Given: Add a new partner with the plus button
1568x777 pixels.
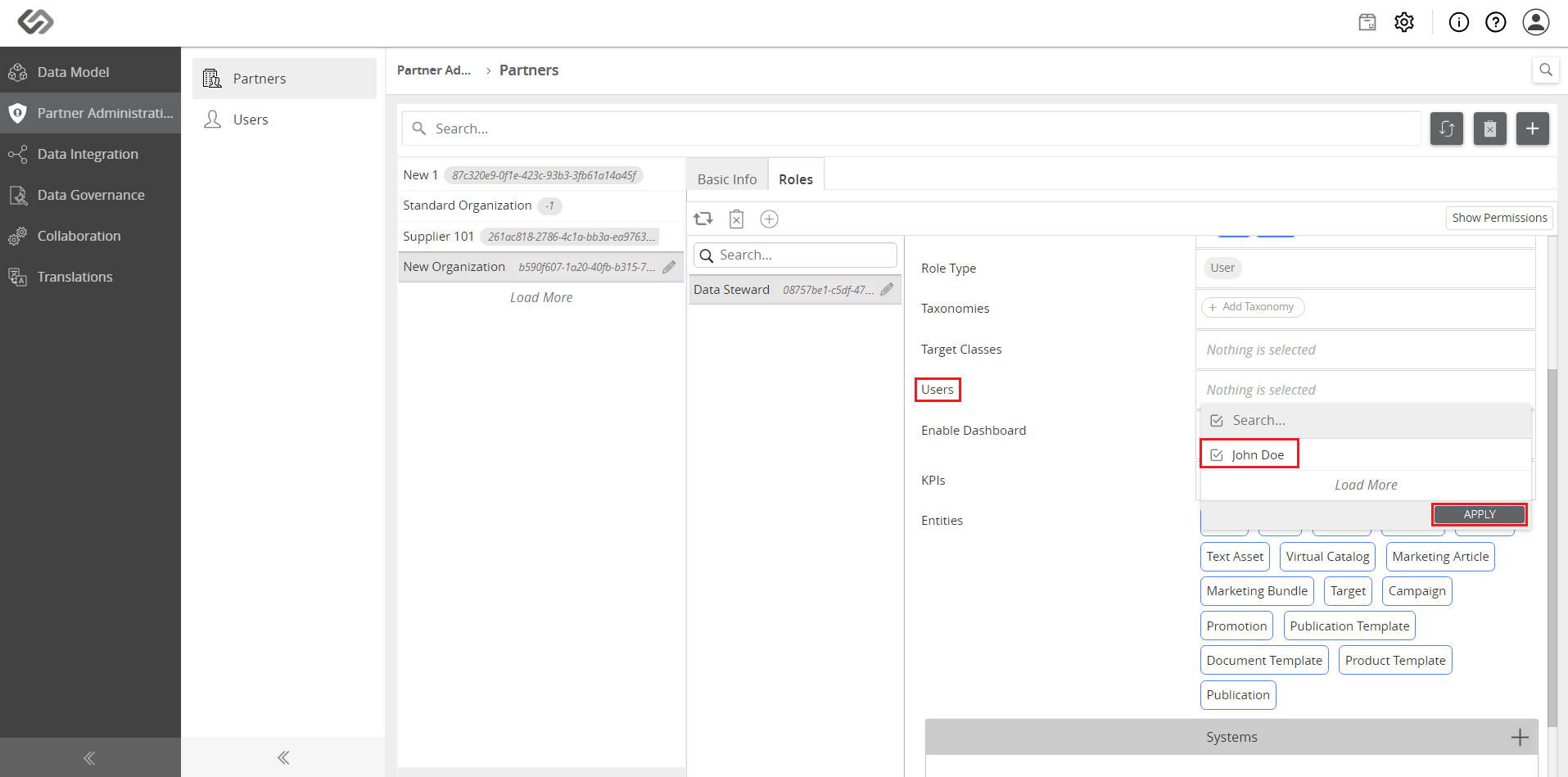Looking at the screenshot, I should tap(1533, 129).
